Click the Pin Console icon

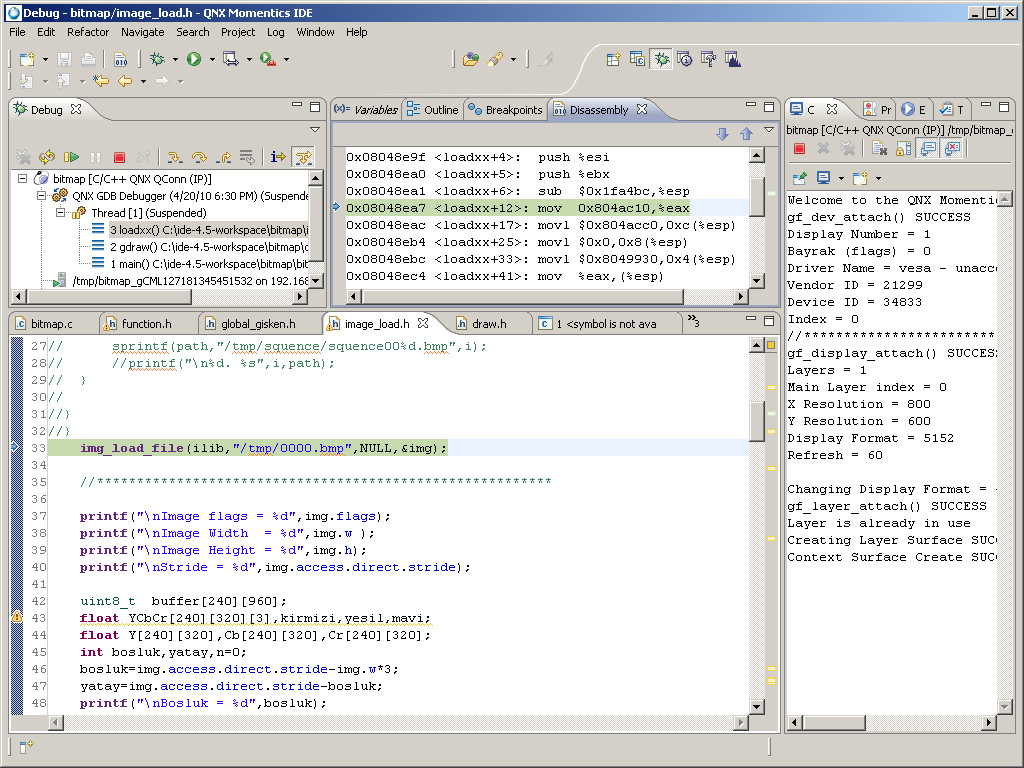tap(800, 178)
